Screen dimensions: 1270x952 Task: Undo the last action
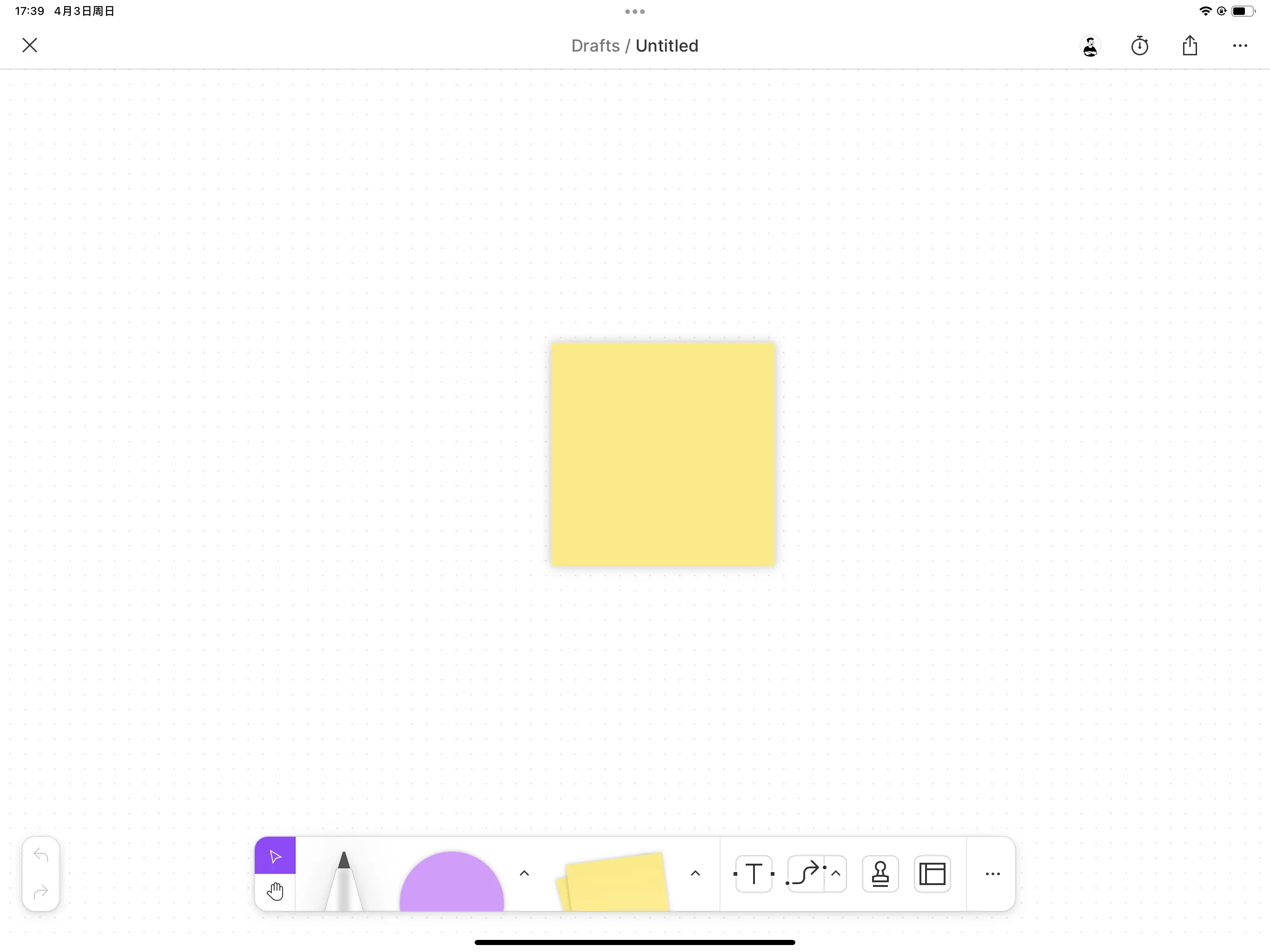pos(41,855)
